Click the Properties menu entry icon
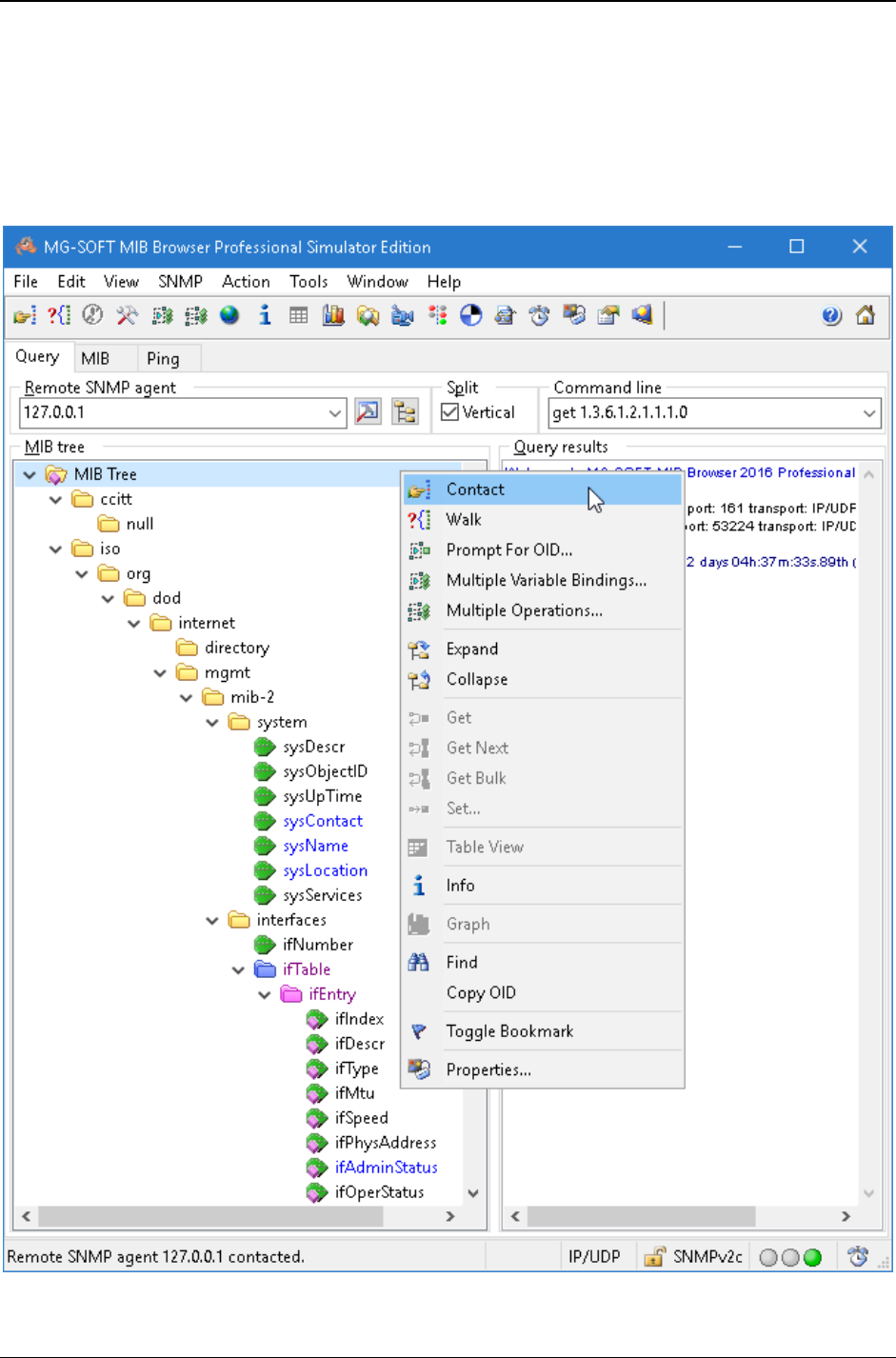 419,1069
